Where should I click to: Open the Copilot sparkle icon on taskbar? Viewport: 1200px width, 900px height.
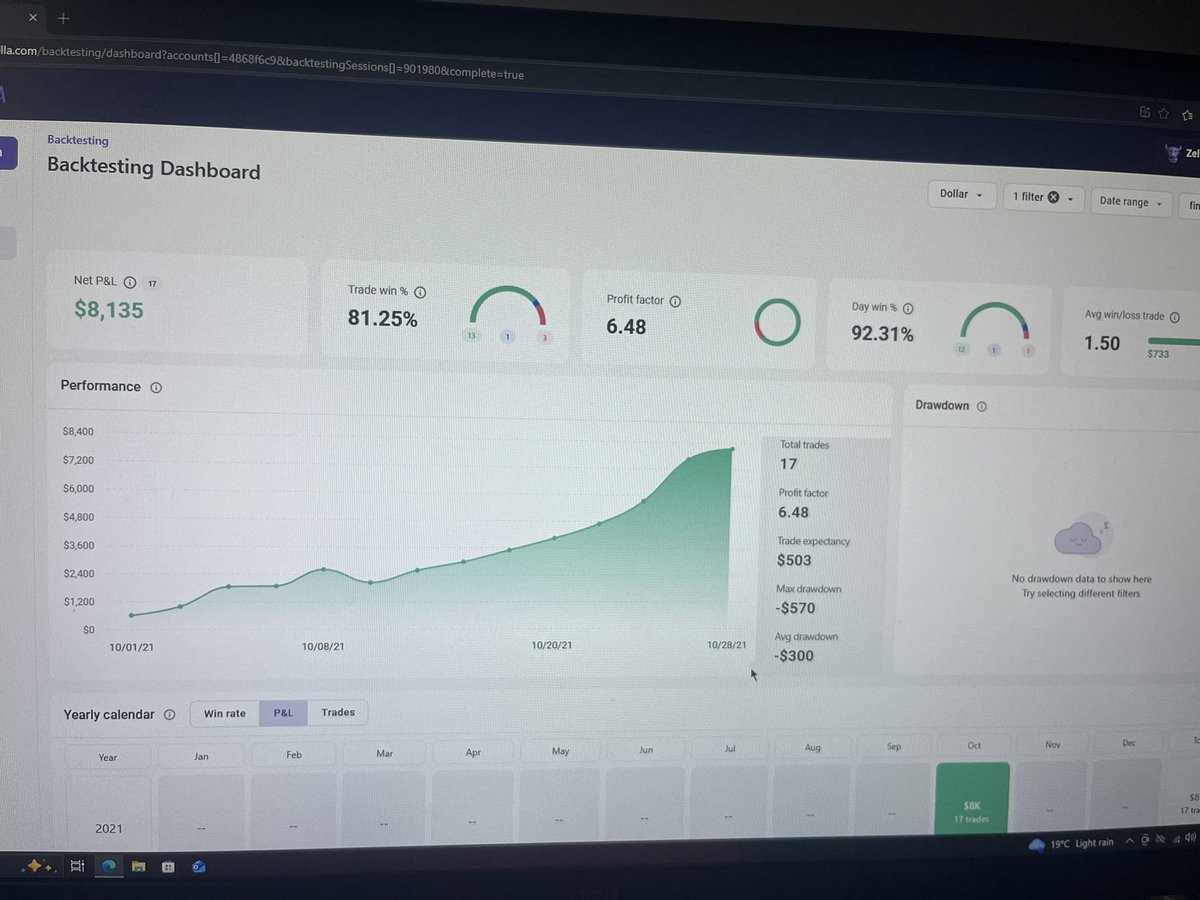tap(40, 867)
